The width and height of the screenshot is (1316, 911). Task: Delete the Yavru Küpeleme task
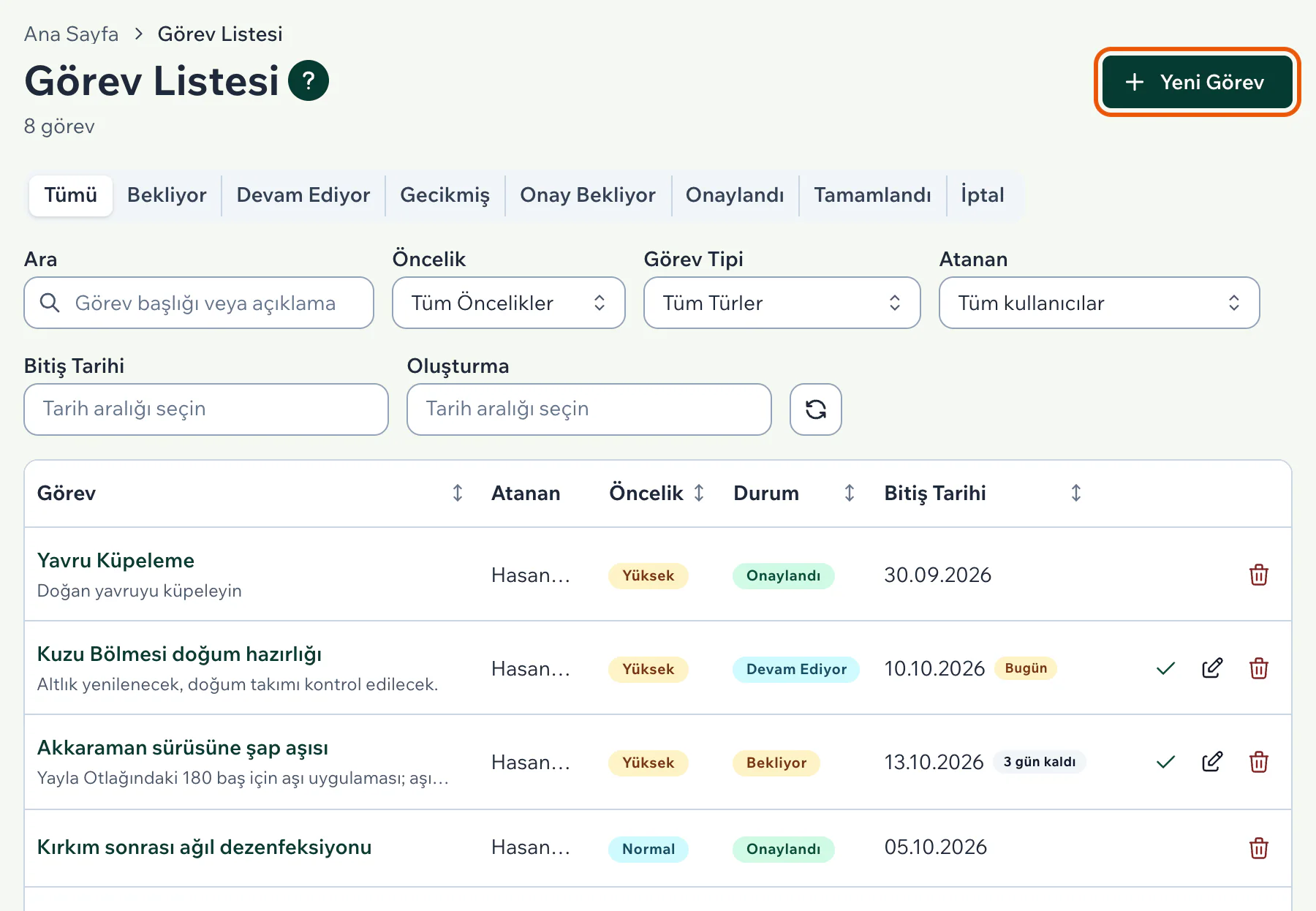(1259, 575)
